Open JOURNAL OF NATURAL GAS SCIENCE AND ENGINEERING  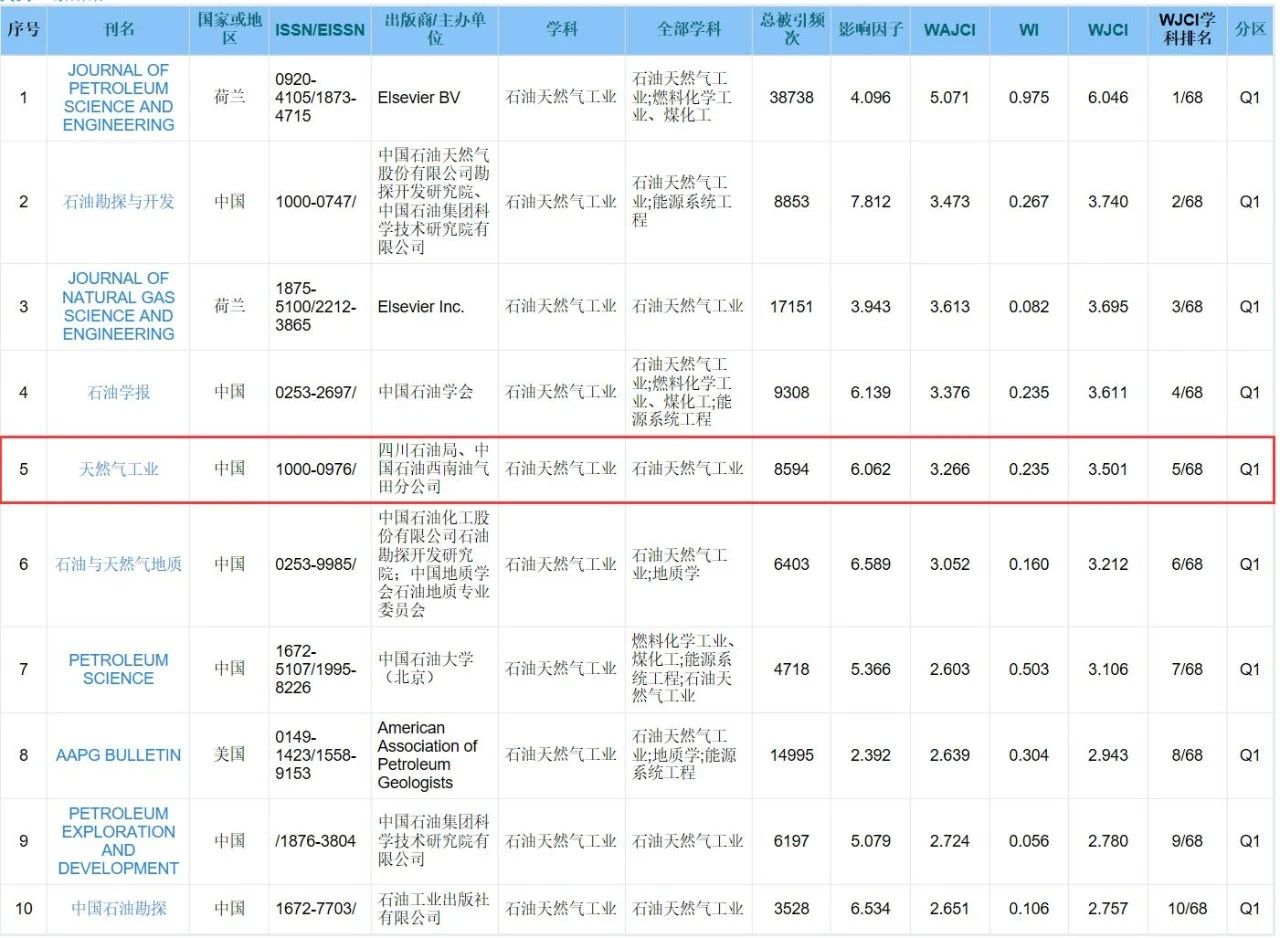(x=118, y=306)
